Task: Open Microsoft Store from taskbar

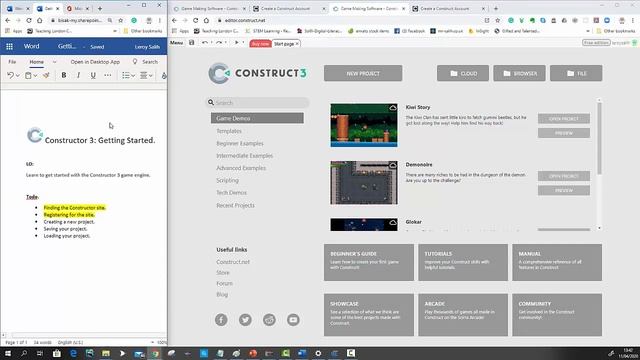Action: point(57,353)
